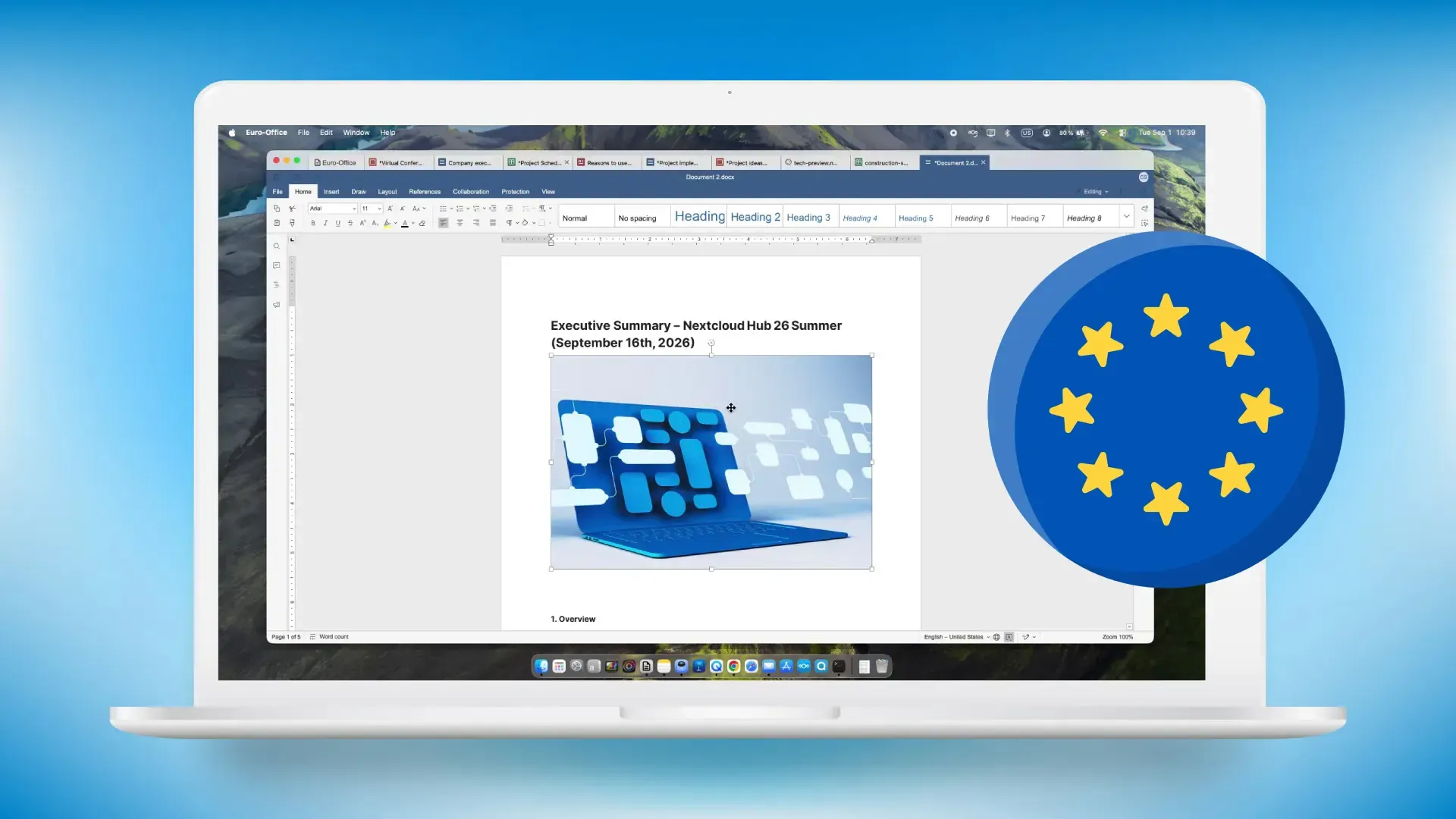Click the Clear style eraser icon
Viewport: 1456px width, 819px height.
[x=422, y=223]
